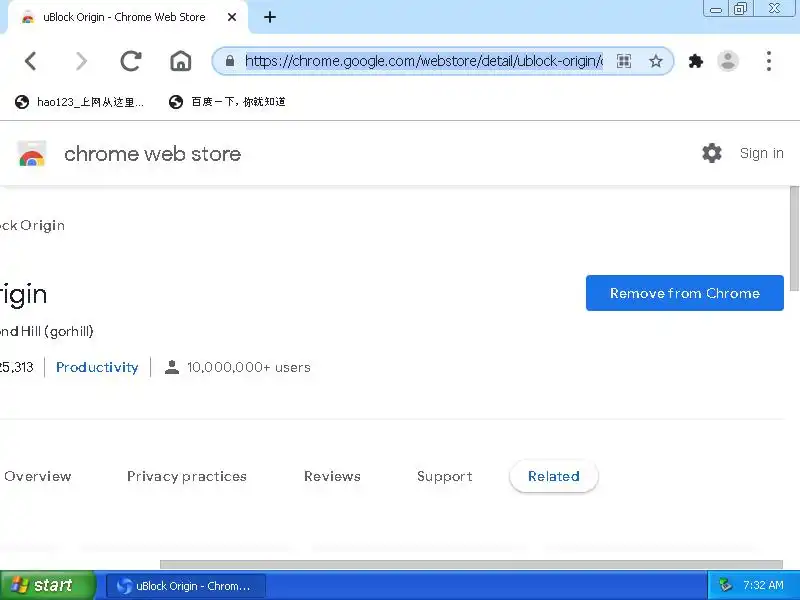This screenshot has width=800, height=600.
Task: Open the QR code icon in address bar
Action: 624,61
